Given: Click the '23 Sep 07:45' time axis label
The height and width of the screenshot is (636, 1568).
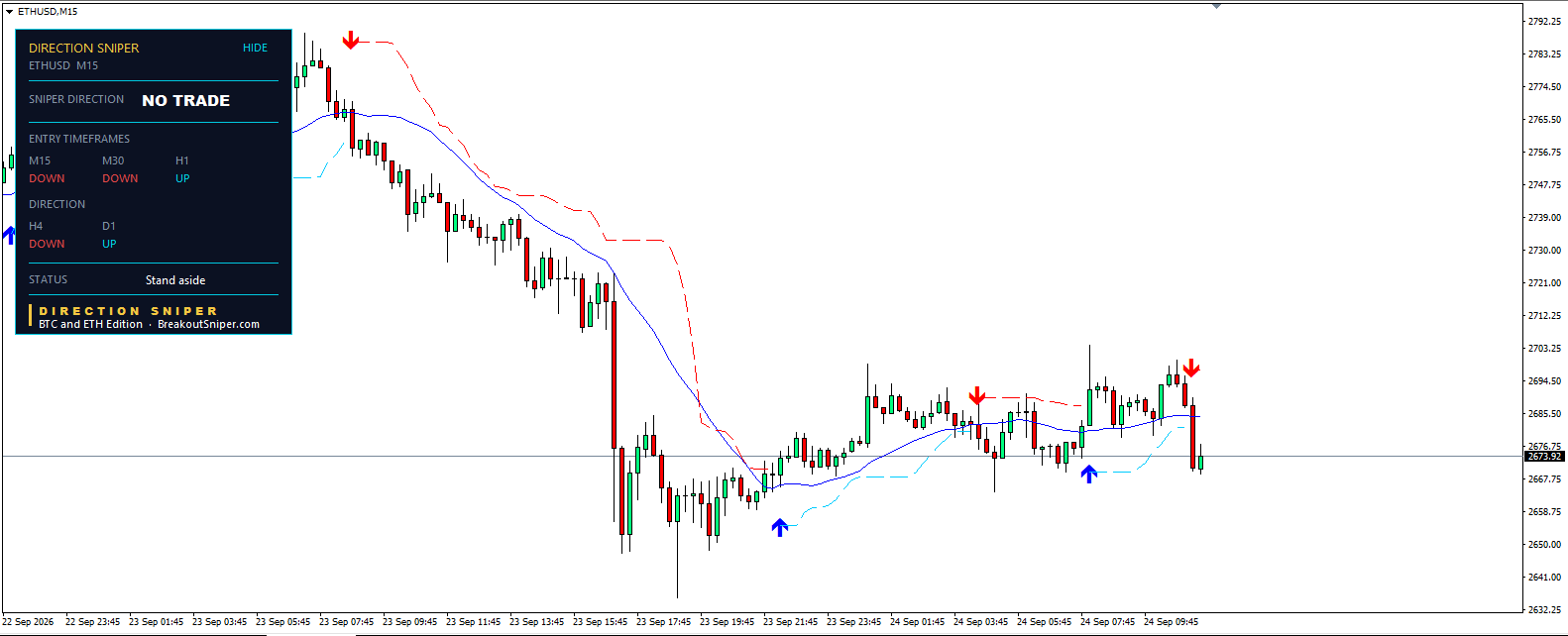Looking at the screenshot, I should [346, 622].
